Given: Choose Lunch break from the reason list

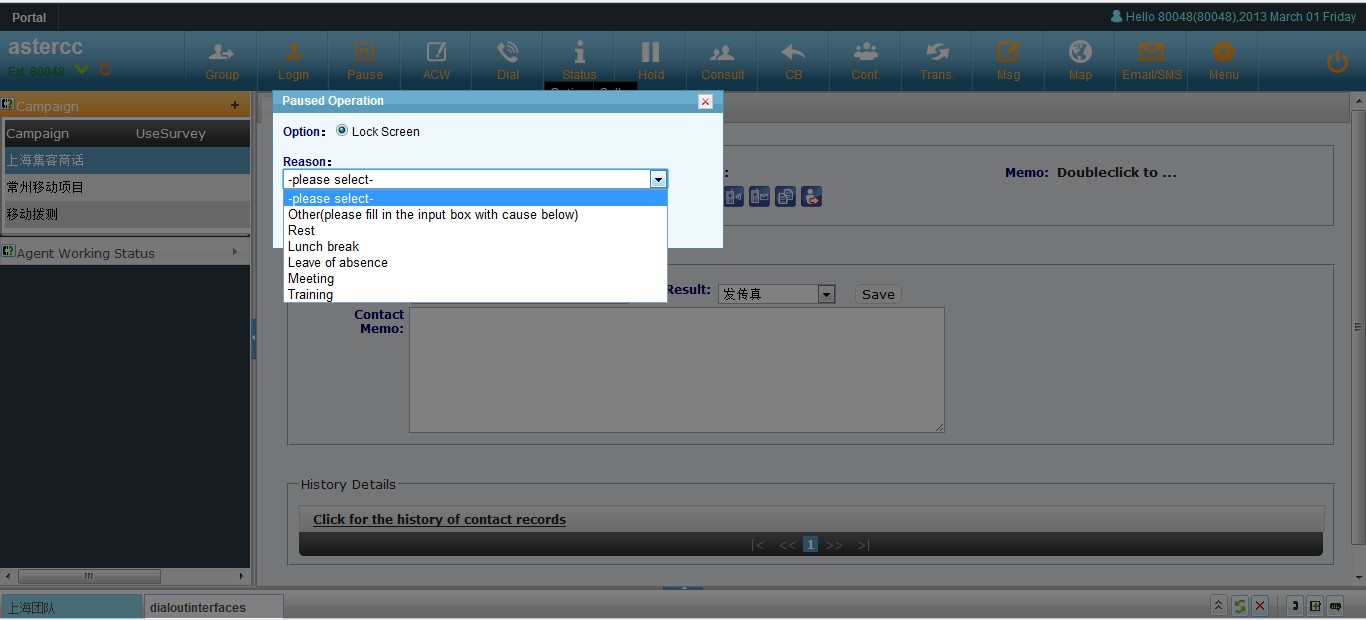Looking at the screenshot, I should click(x=323, y=247).
